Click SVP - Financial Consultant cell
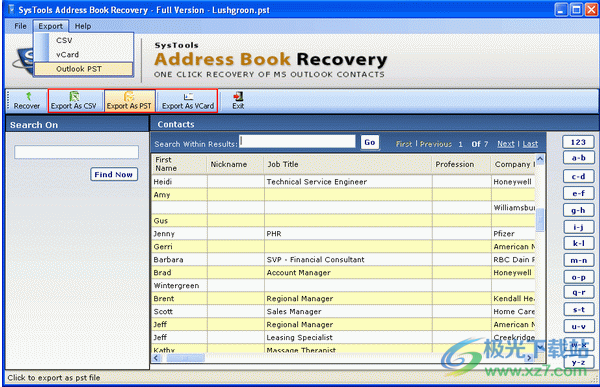The width and height of the screenshot is (600, 387). pos(348,260)
